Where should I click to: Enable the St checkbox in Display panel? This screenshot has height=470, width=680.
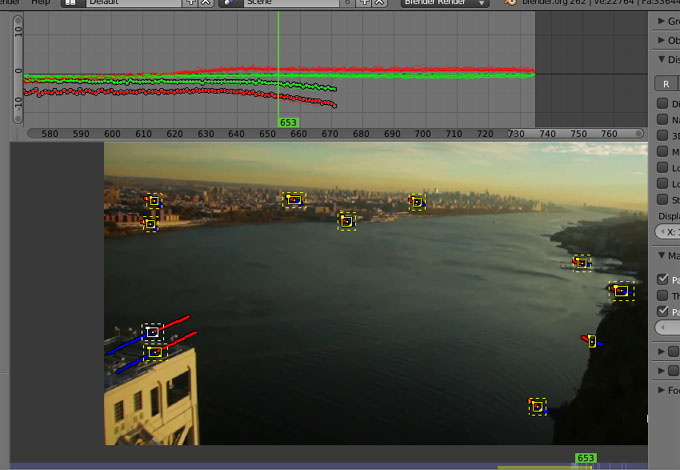[662, 199]
